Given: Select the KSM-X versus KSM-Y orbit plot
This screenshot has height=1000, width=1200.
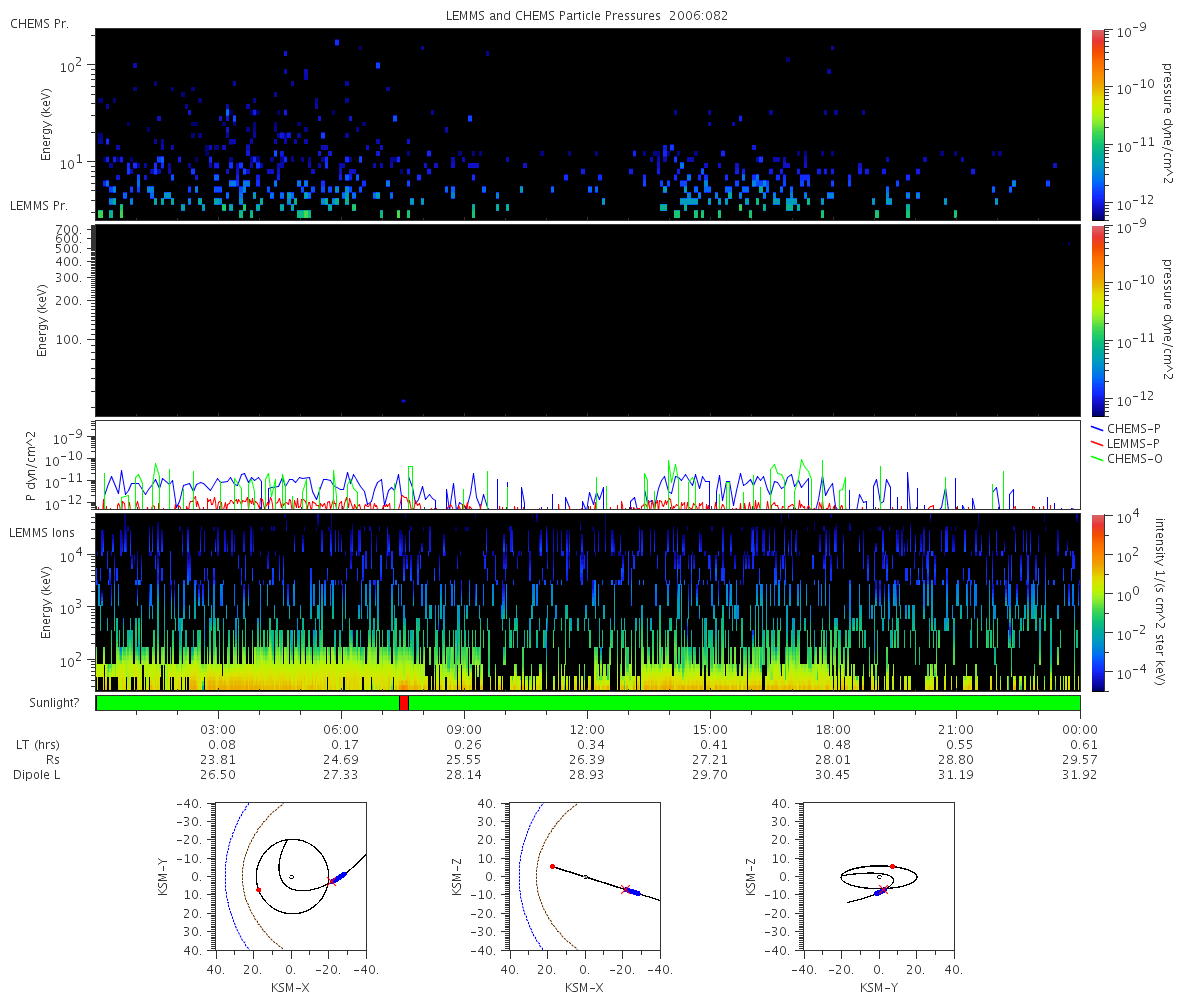Looking at the screenshot, I should click(290, 876).
